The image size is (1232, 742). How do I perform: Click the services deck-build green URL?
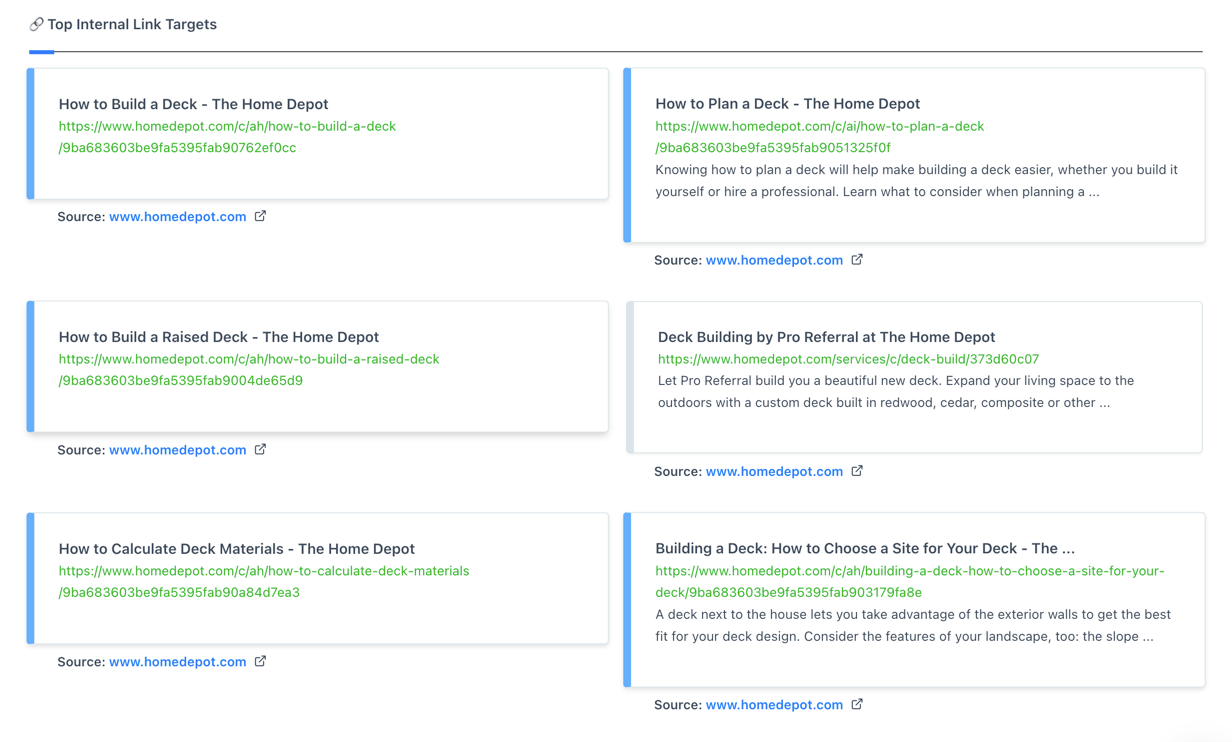[848, 359]
